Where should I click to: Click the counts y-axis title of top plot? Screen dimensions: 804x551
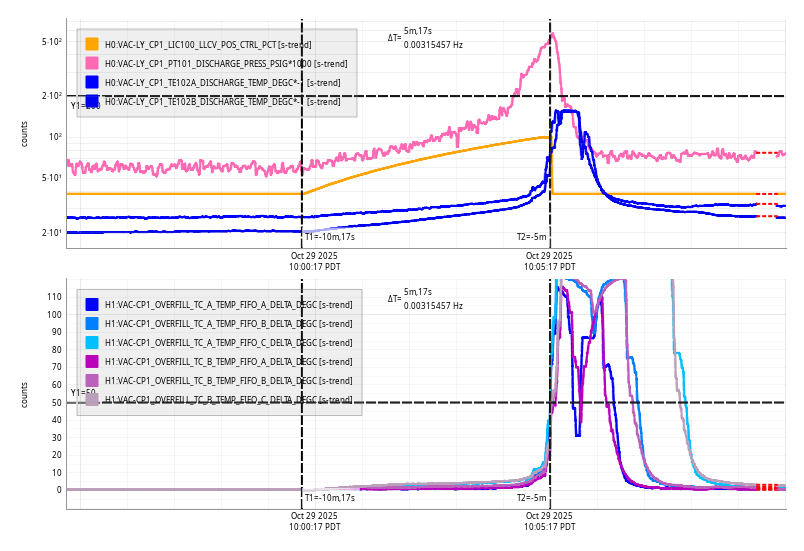click(25, 133)
